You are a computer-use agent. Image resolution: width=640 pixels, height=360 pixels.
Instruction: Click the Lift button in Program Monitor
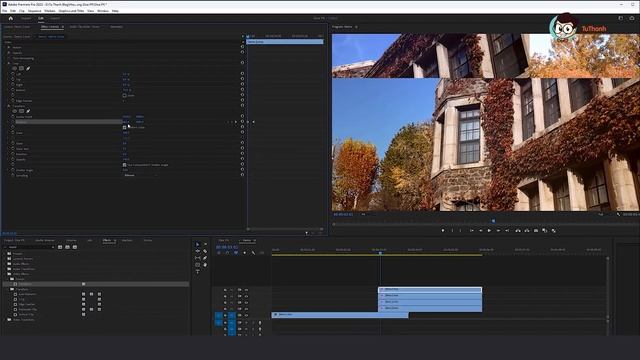pos(518,231)
